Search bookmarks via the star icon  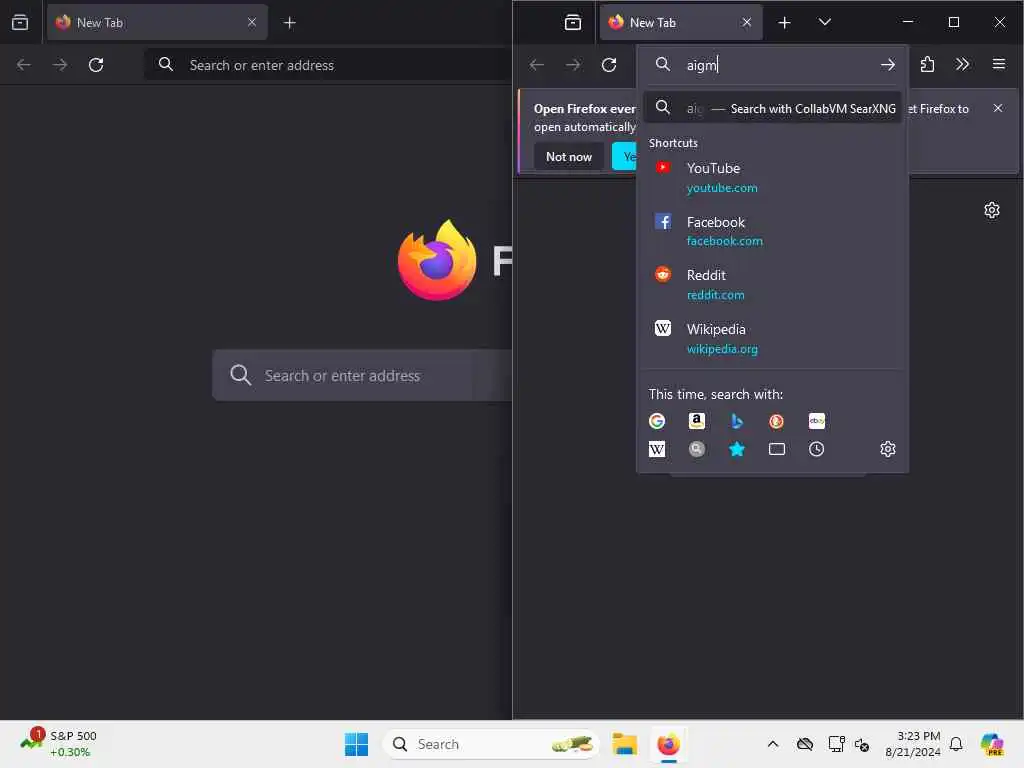737,449
